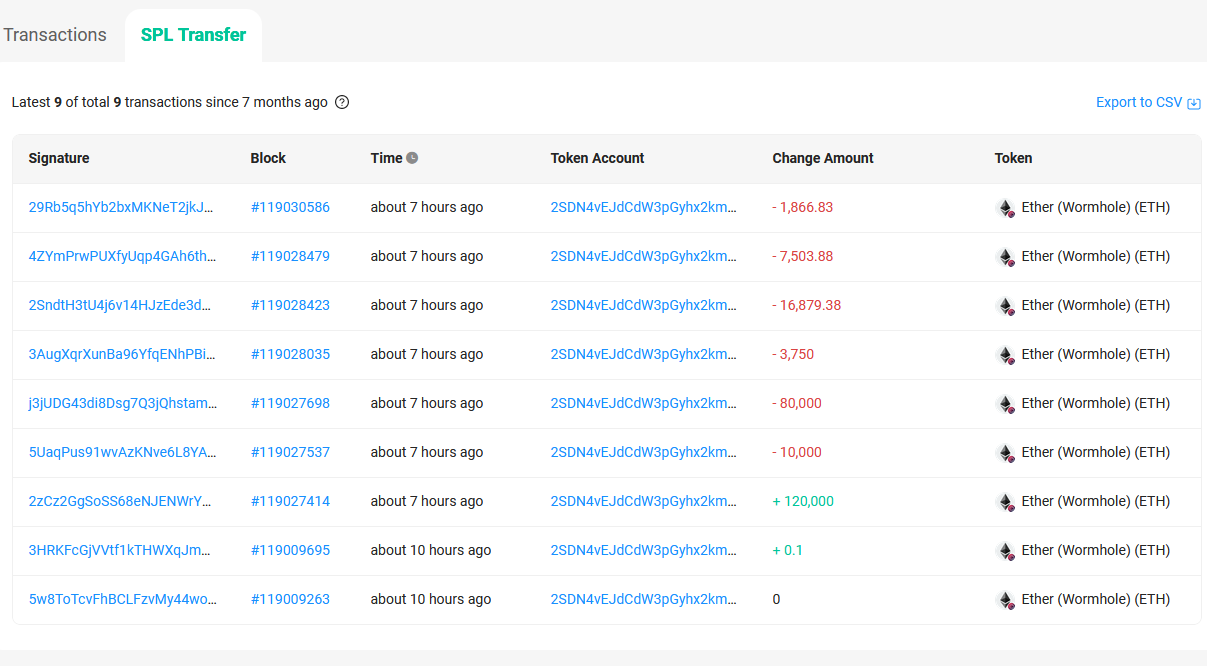
Task: Click ETH token icon in block #119009263 row
Action: click(x=1006, y=600)
